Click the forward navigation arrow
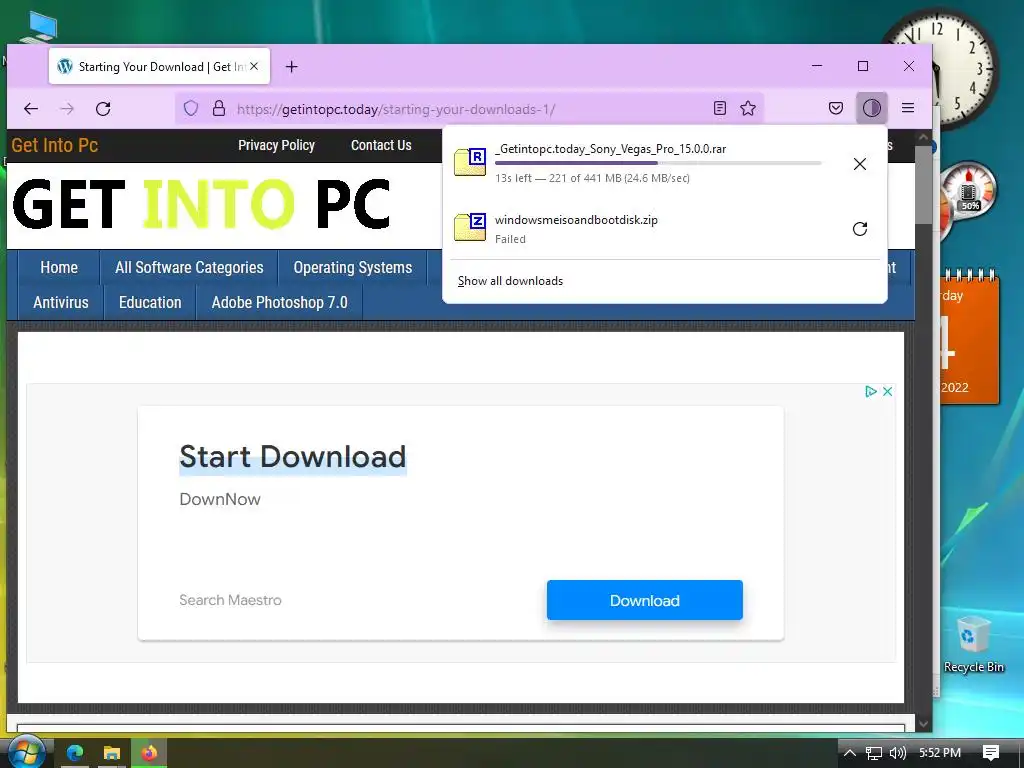Viewport: 1024px width, 768px height. point(67,108)
